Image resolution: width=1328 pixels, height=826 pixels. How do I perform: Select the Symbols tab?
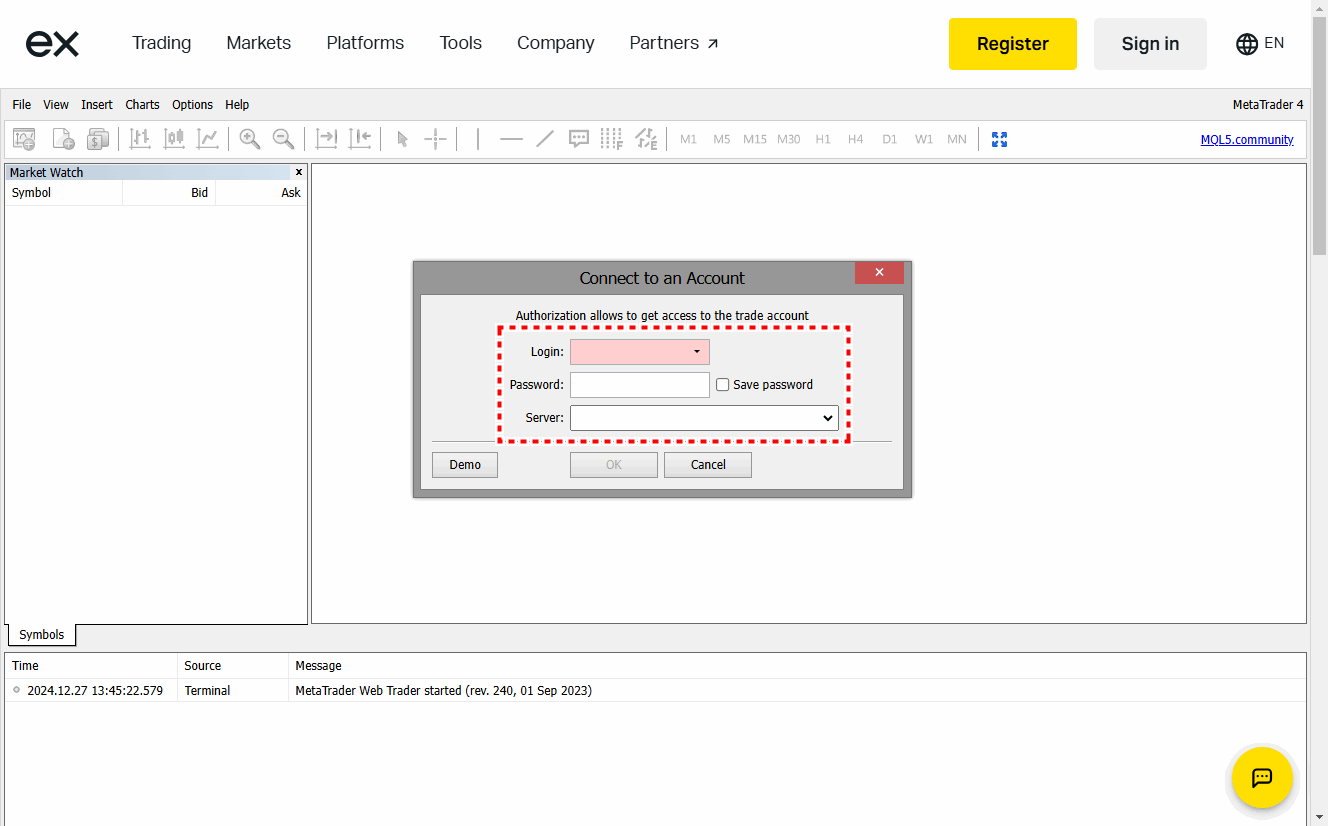click(41, 635)
